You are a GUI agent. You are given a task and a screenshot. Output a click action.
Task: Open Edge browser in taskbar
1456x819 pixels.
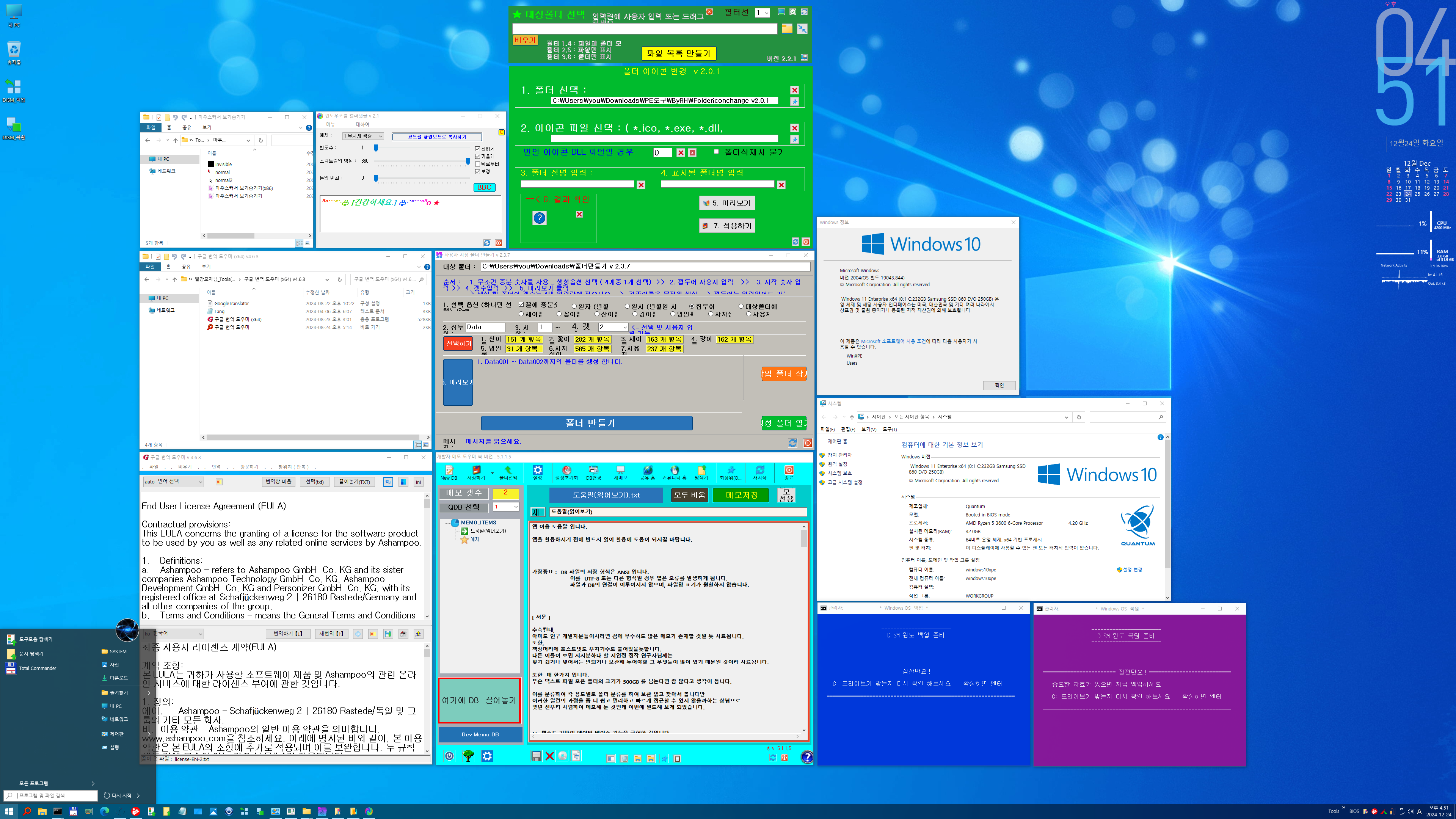coord(105,812)
